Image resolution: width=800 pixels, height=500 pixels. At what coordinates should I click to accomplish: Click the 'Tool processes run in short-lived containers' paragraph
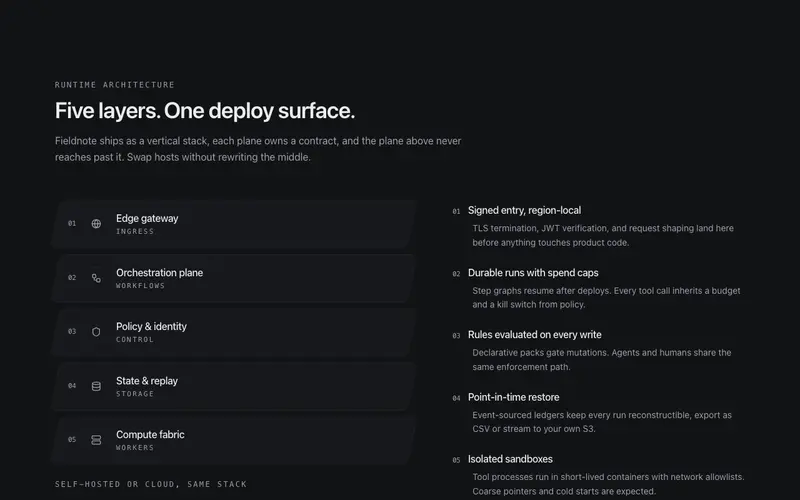(x=608, y=484)
